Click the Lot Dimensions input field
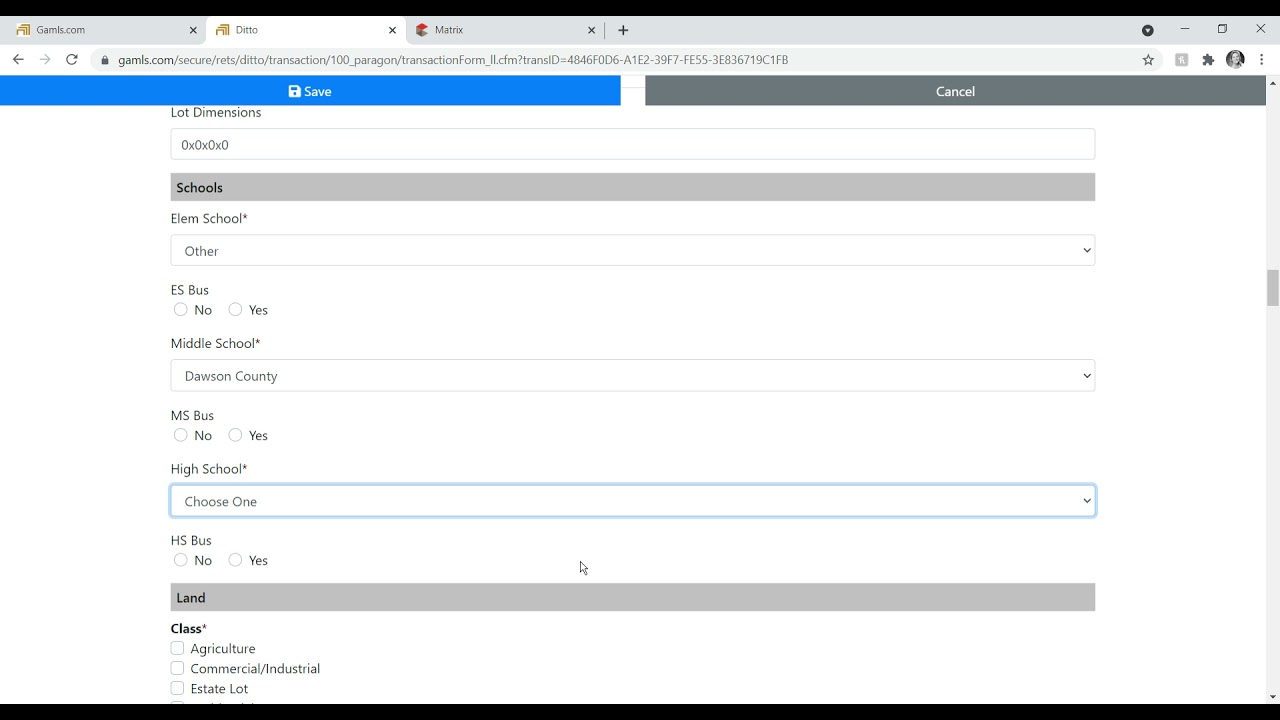Screen dimensions: 1280x720 point(633,144)
